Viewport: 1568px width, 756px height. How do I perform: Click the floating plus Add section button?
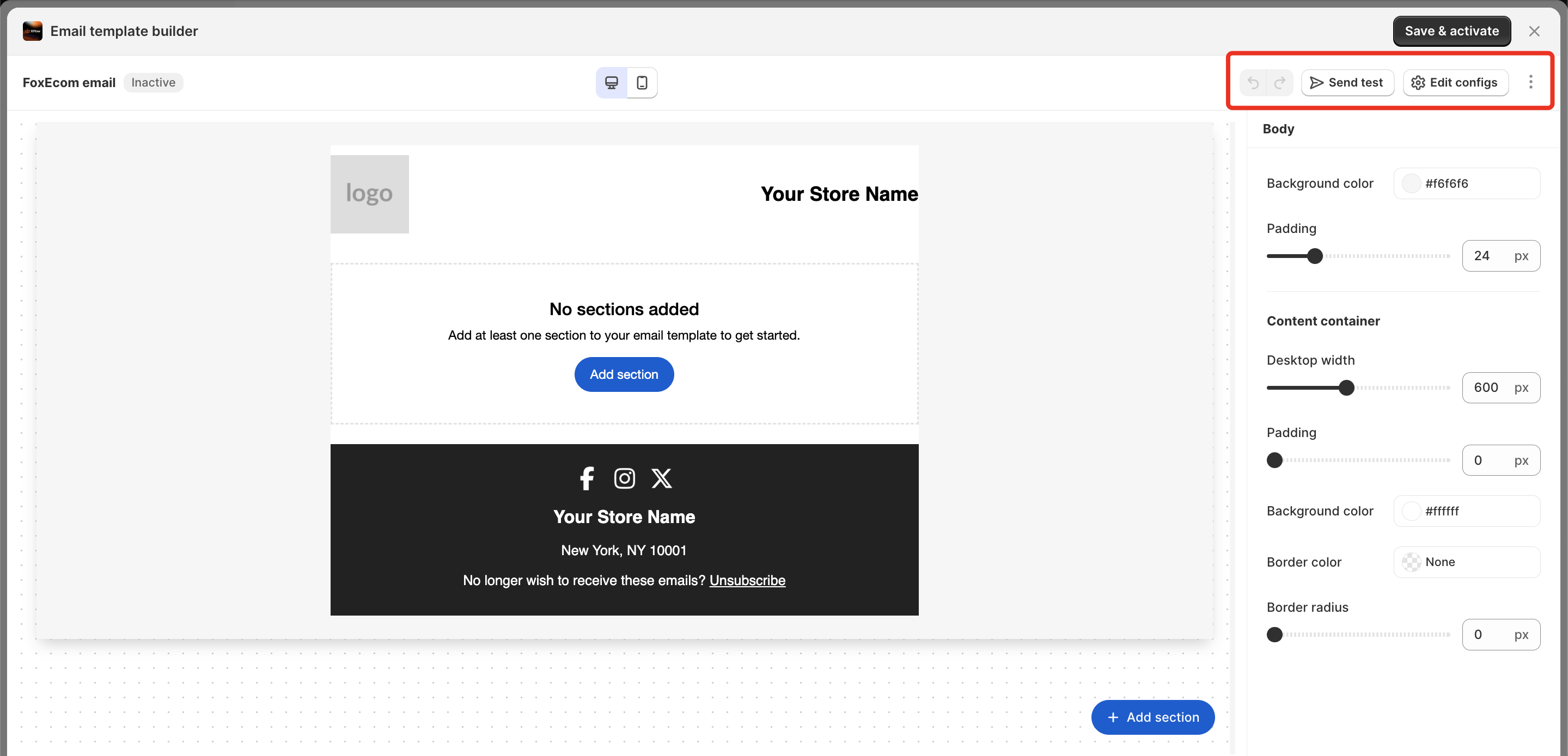click(x=1152, y=717)
